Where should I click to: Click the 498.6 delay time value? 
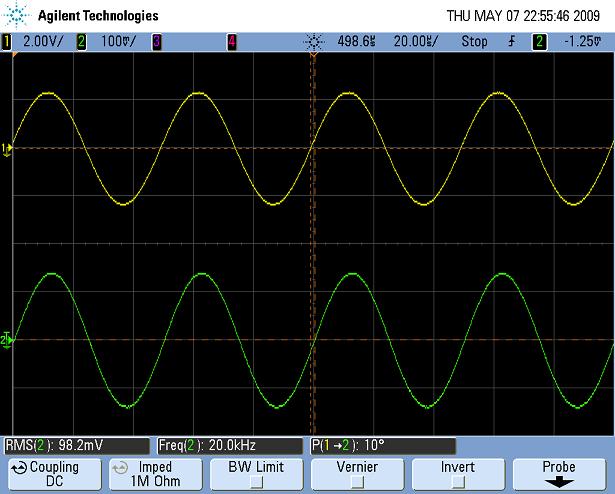click(x=357, y=41)
